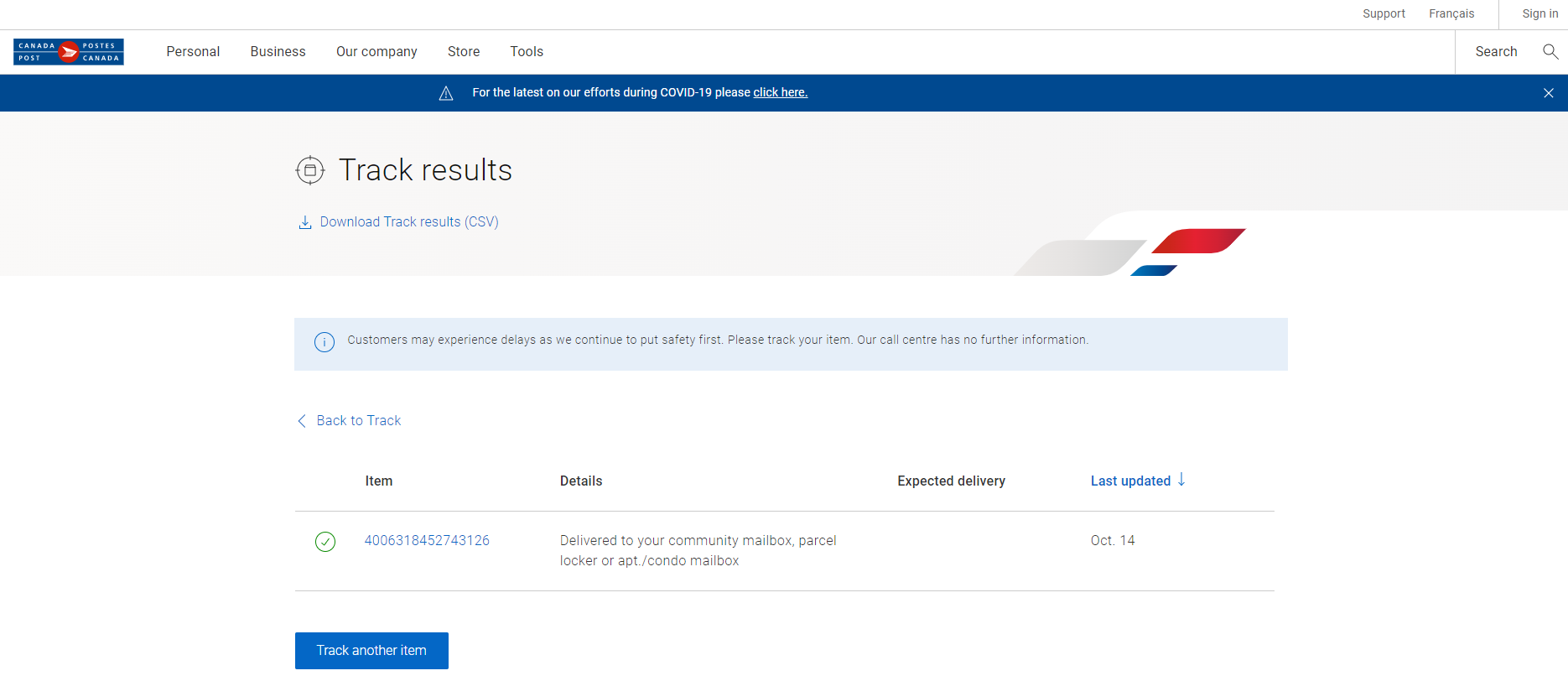Screen dimensions: 1568x681
Task: Click the warning triangle icon in banner
Action: coord(446,93)
